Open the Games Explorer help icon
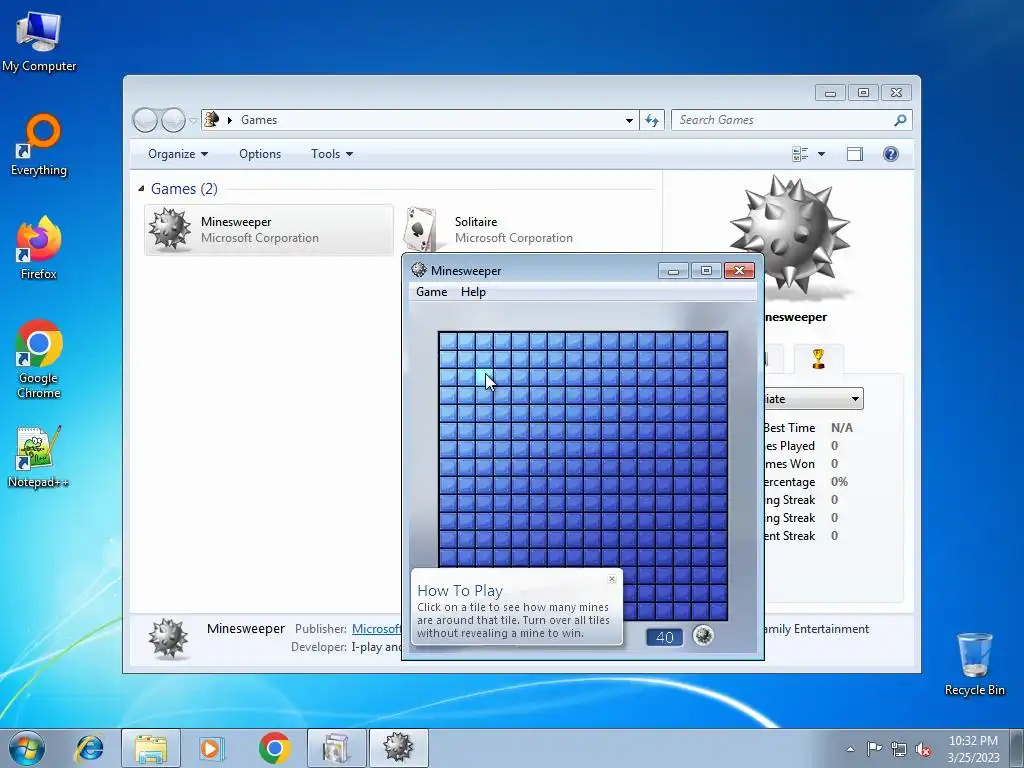 891,154
